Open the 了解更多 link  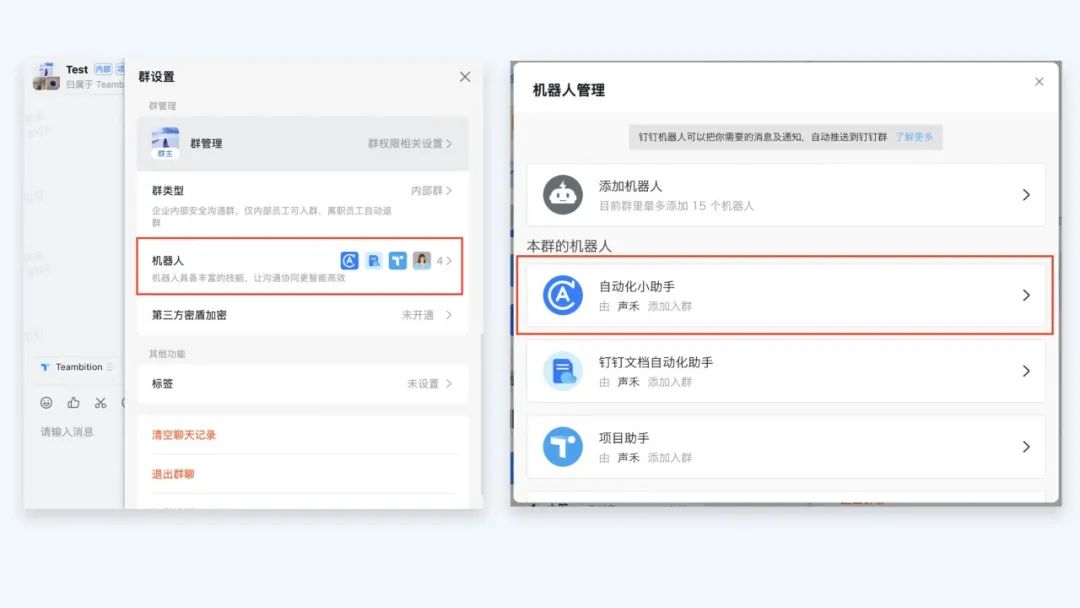[914, 137]
